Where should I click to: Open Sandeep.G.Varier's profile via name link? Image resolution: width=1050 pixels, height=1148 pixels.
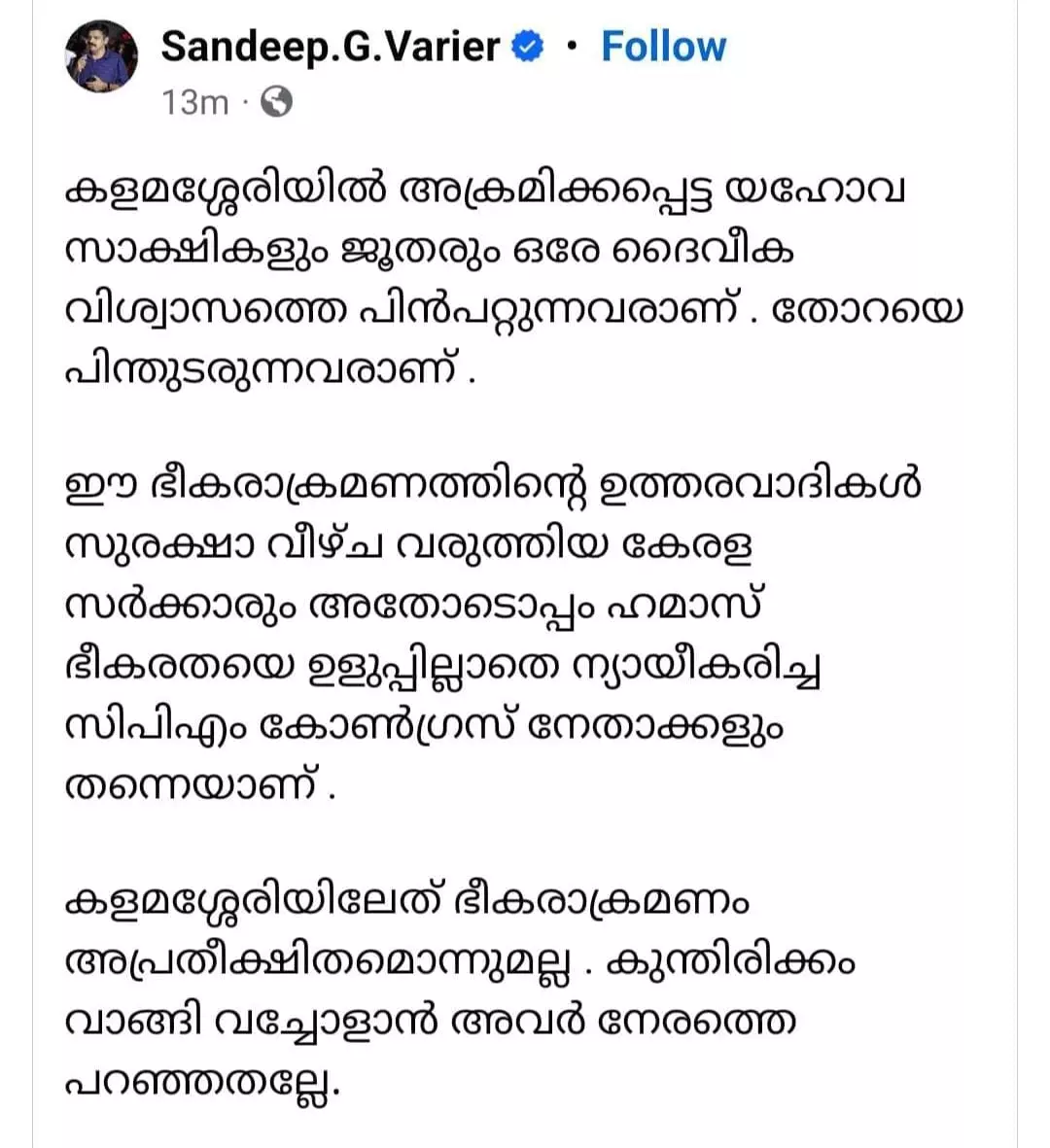pos(331,44)
